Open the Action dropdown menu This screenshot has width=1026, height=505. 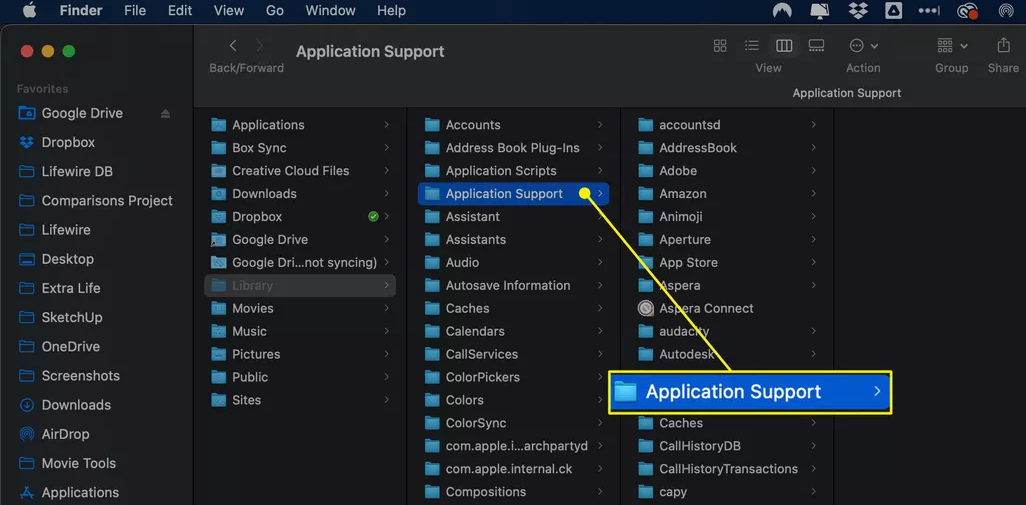click(863, 45)
